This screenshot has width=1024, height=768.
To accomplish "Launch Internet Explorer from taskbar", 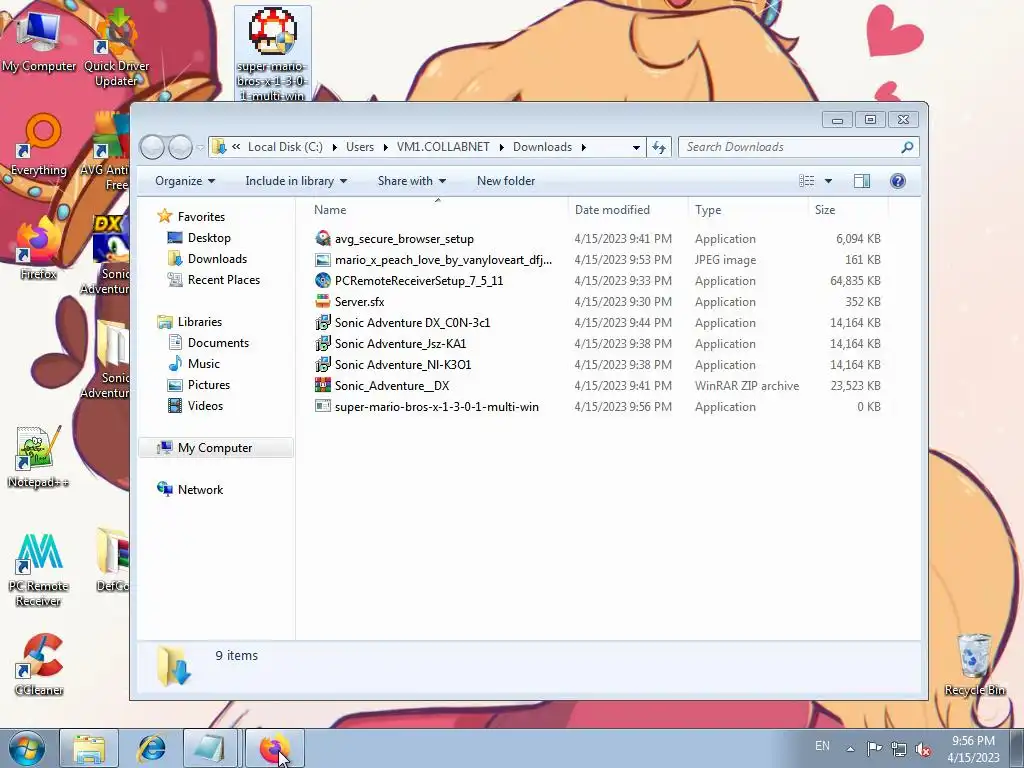I will 151,748.
